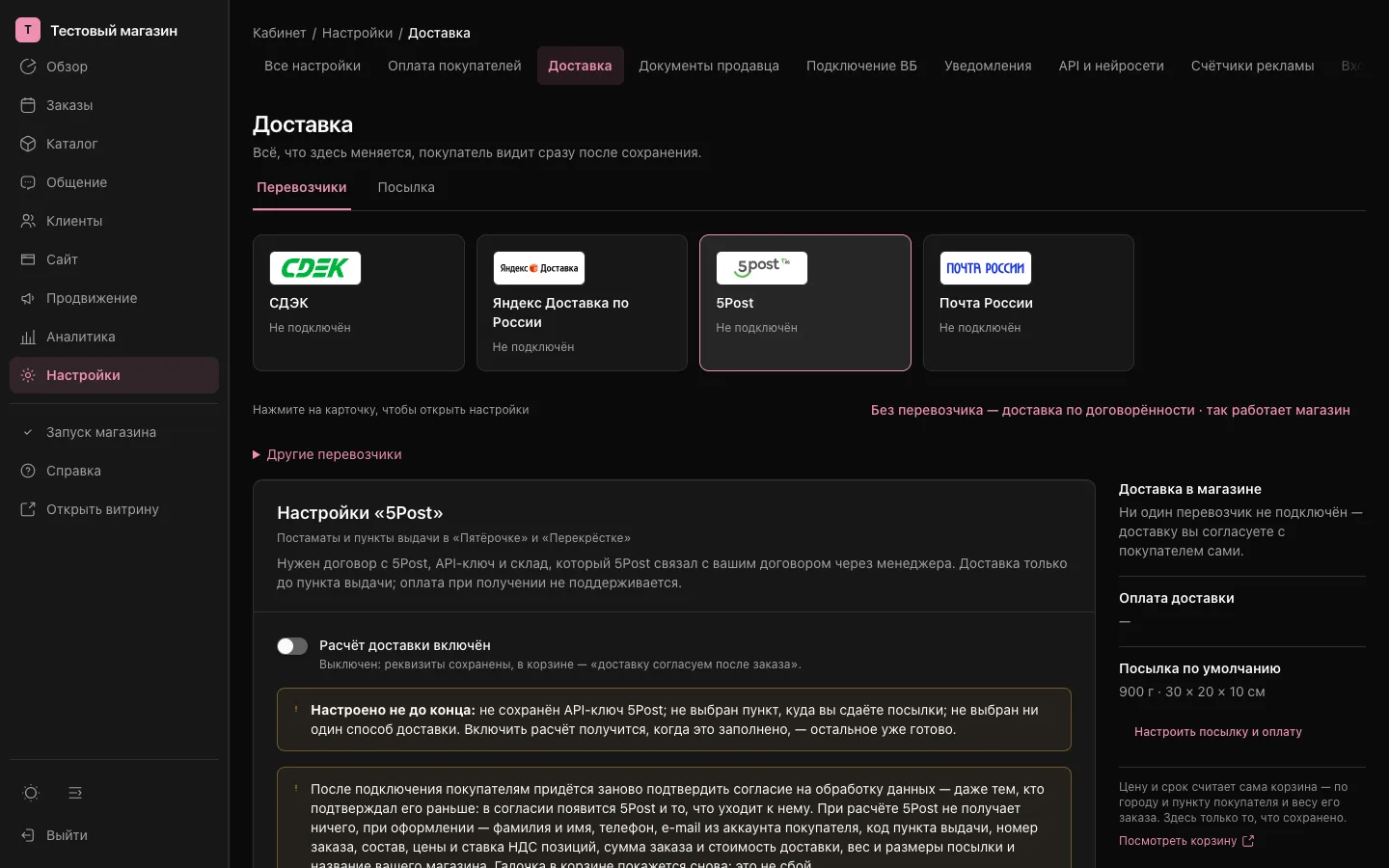1389x868 pixels.
Task: Click the Справка question mark icon
Action: point(28,471)
